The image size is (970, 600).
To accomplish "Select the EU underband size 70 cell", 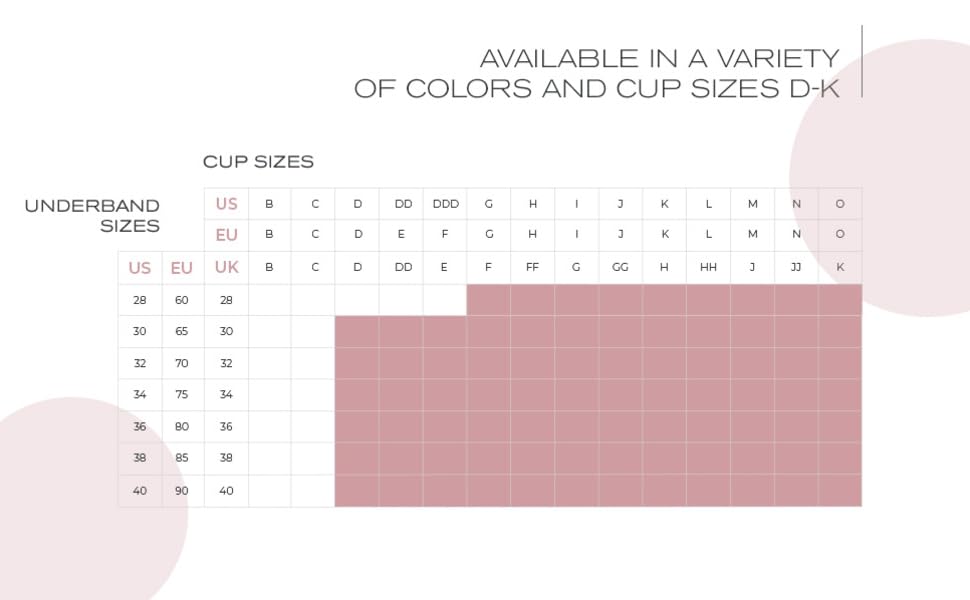I will 181,363.
